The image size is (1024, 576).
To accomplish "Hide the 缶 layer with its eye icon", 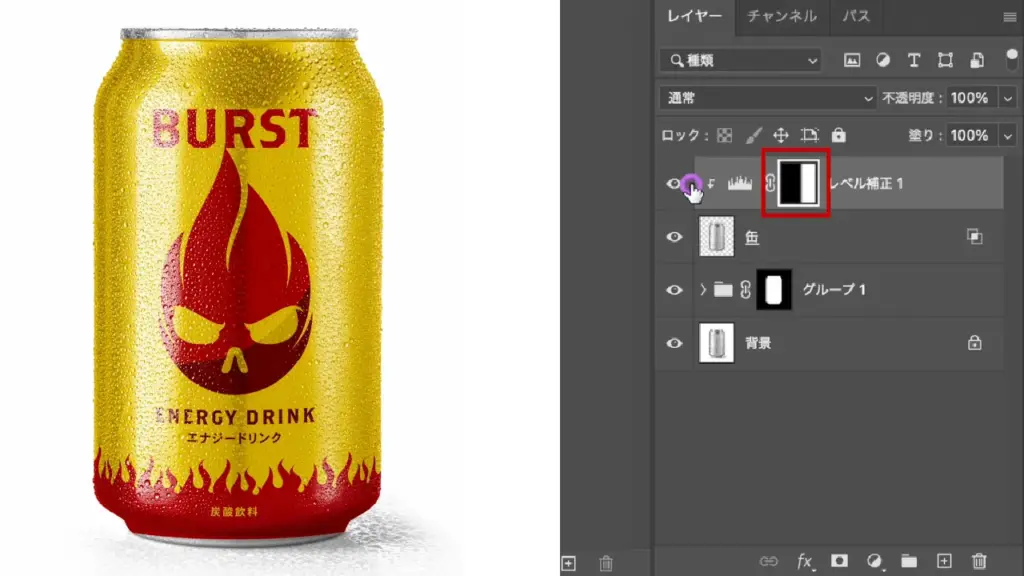I will (675, 237).
